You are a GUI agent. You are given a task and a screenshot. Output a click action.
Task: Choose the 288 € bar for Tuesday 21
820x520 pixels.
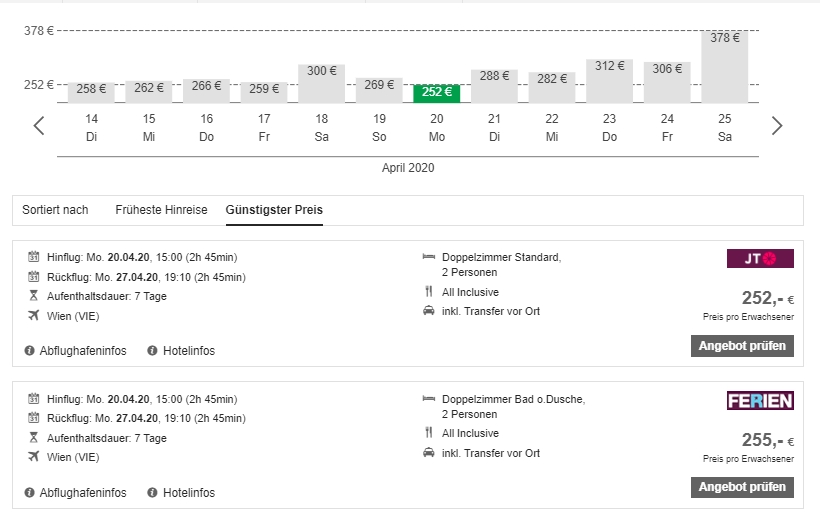tap(494, 86)
